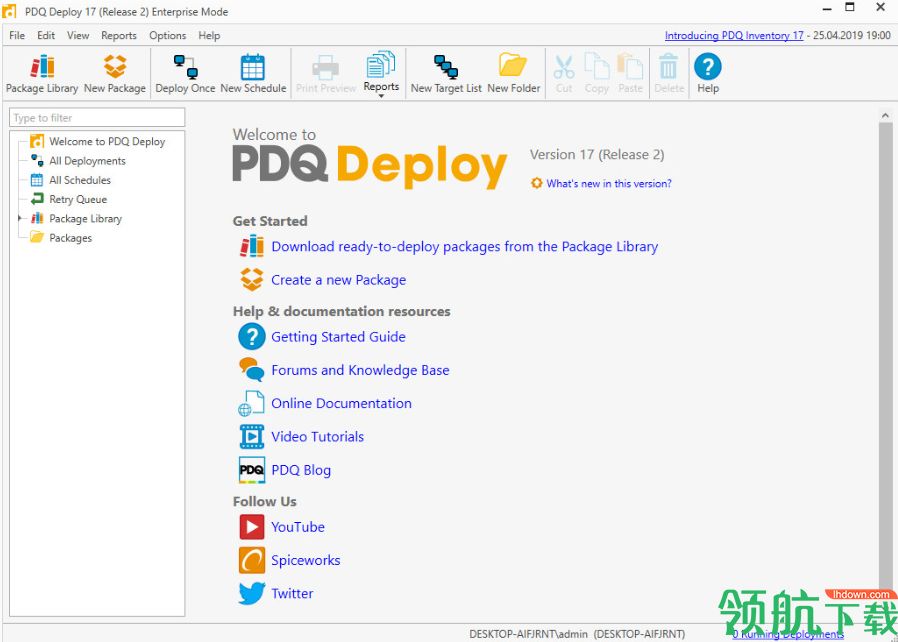898x642 pixels.
Task: Click the PDQ Deploy title bar app icon
Action: point(10,11)
